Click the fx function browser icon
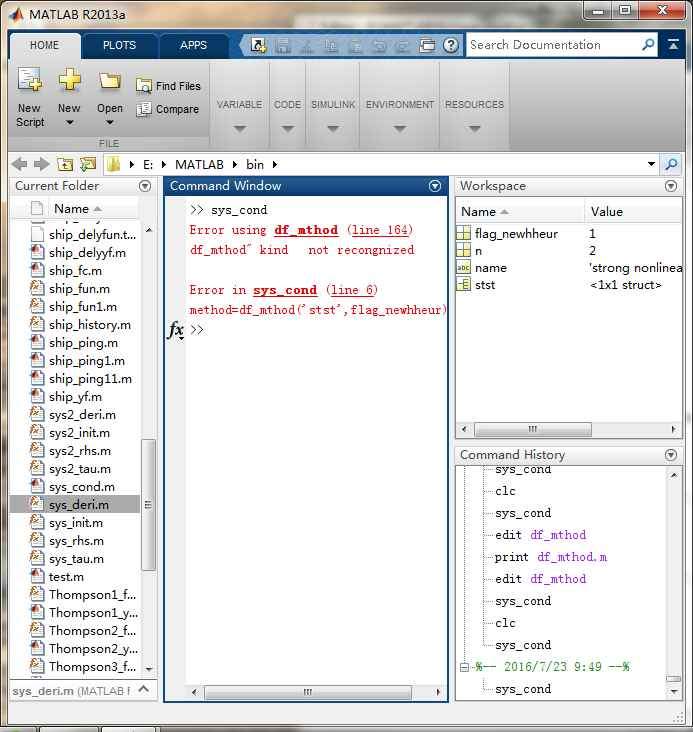The width and height of the screenshot is (693, 732). coord(176,330)
